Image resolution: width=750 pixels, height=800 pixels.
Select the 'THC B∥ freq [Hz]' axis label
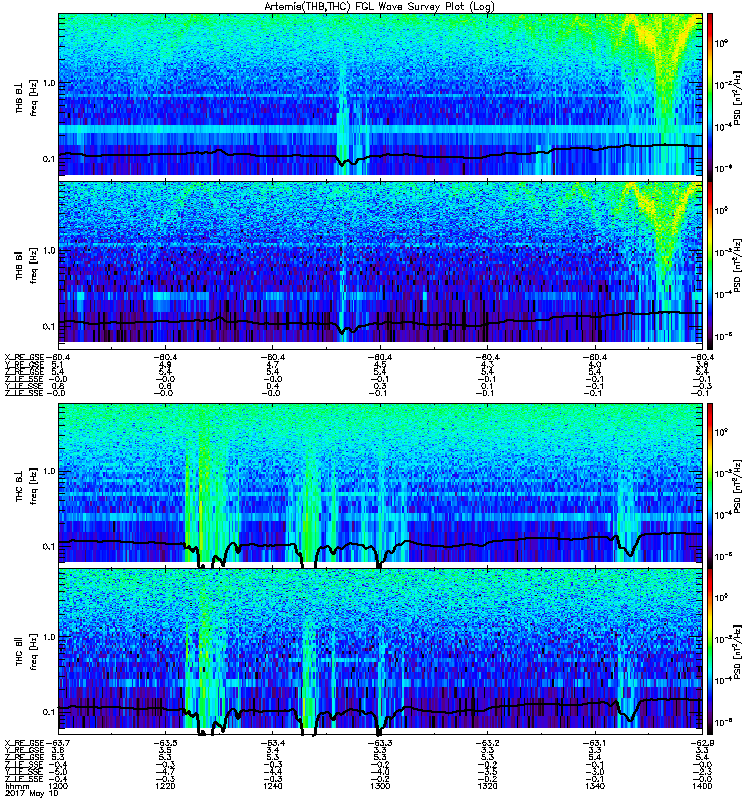(27, 651)
